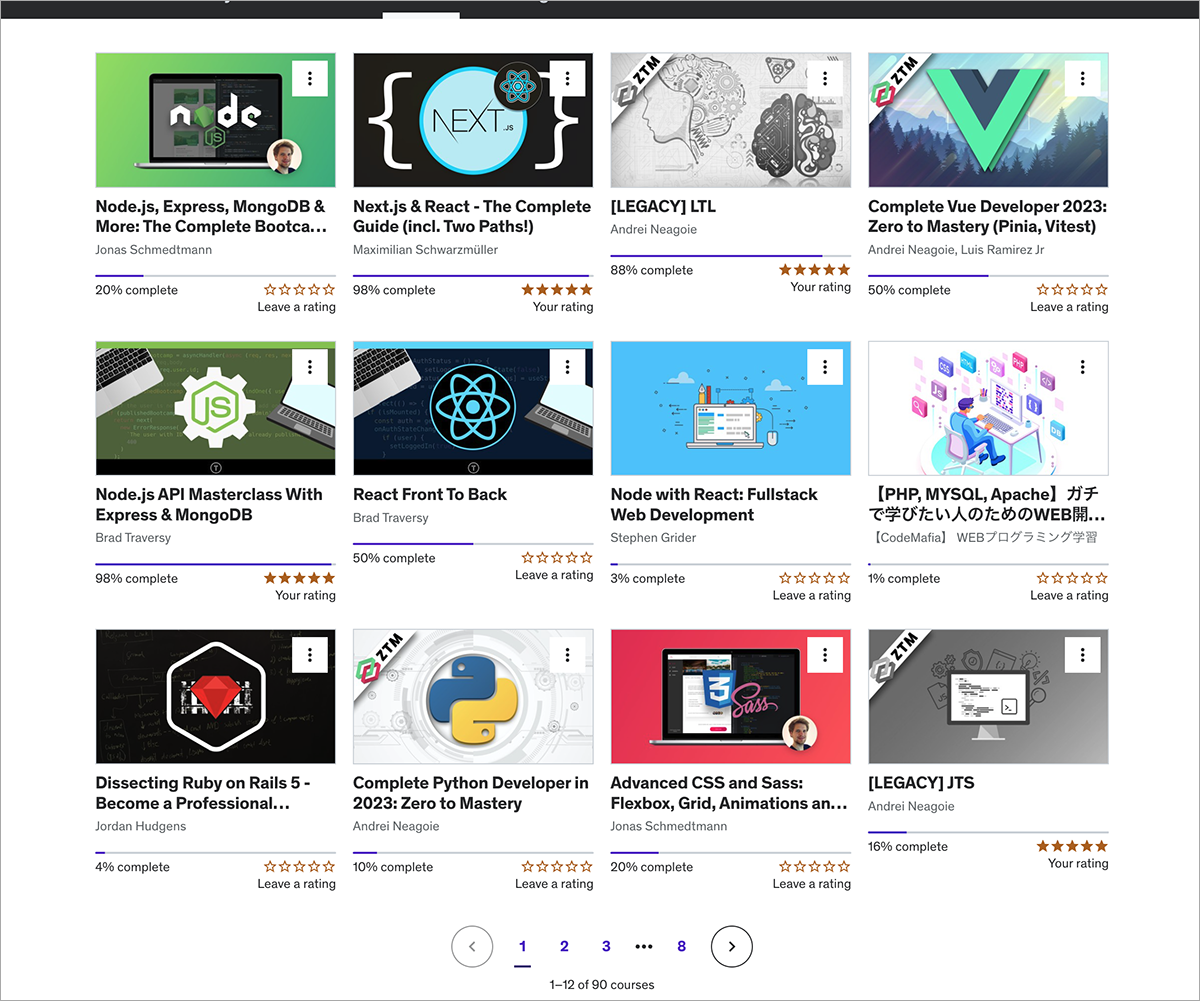Jump to page 8 of courses
The image size is (1200, 1001).
tap(681, 946)
